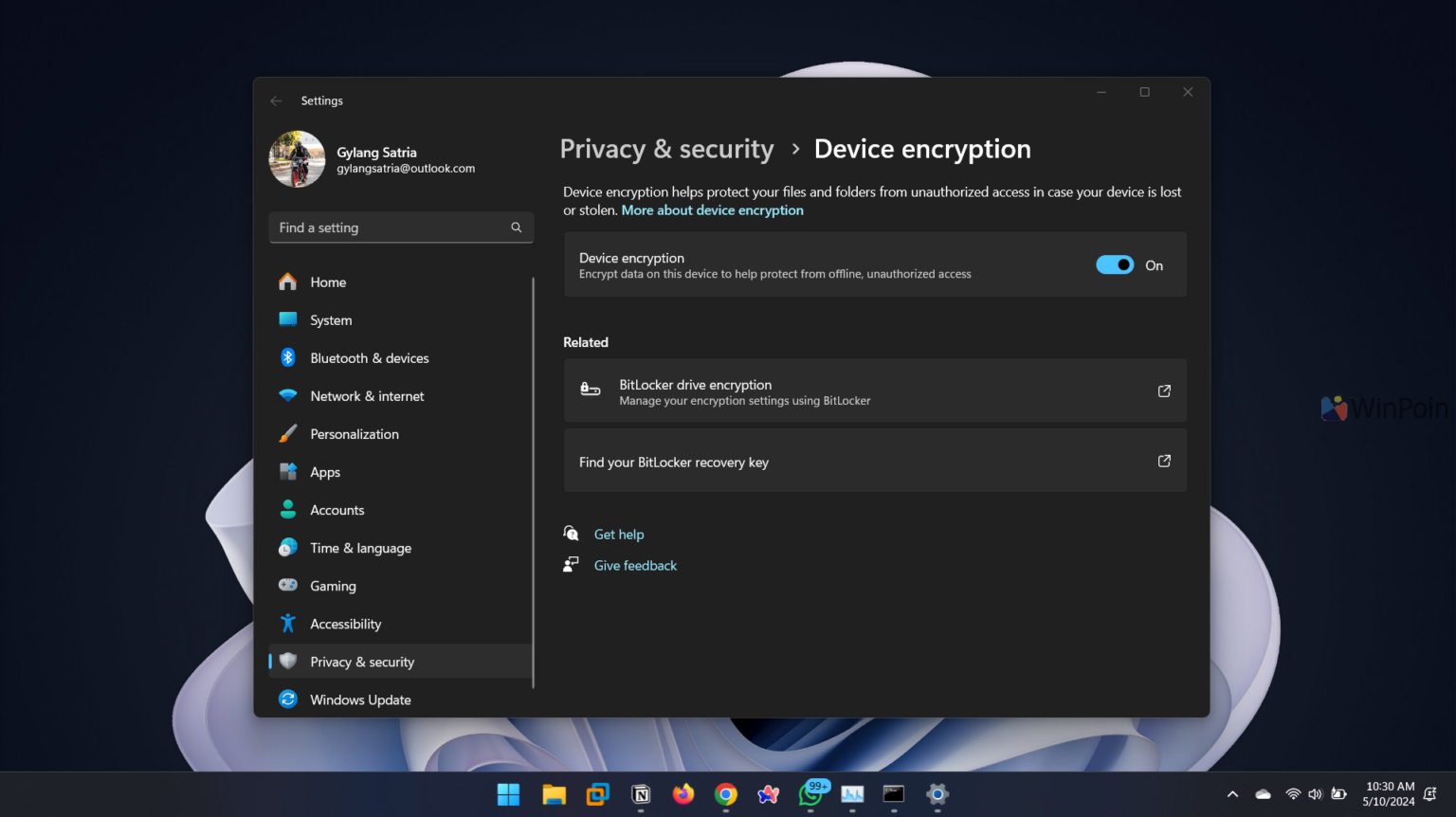1456x817 pixels.
Task: Select the Accessibility icon in the sidebar
Action: point(287,623)
